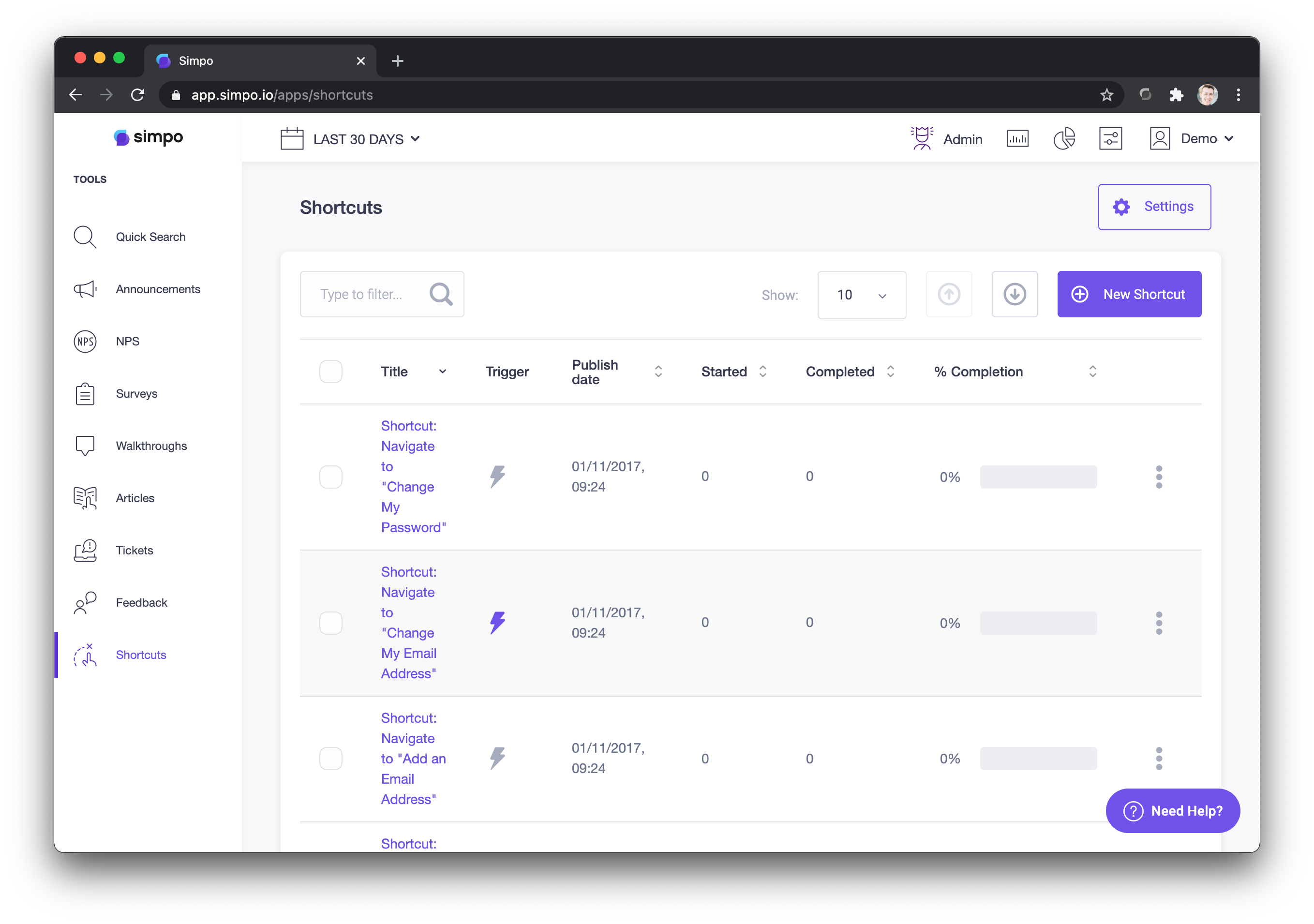Open the browser extensions puzzle icon
1314x924 pixels.
(1176, 95)
